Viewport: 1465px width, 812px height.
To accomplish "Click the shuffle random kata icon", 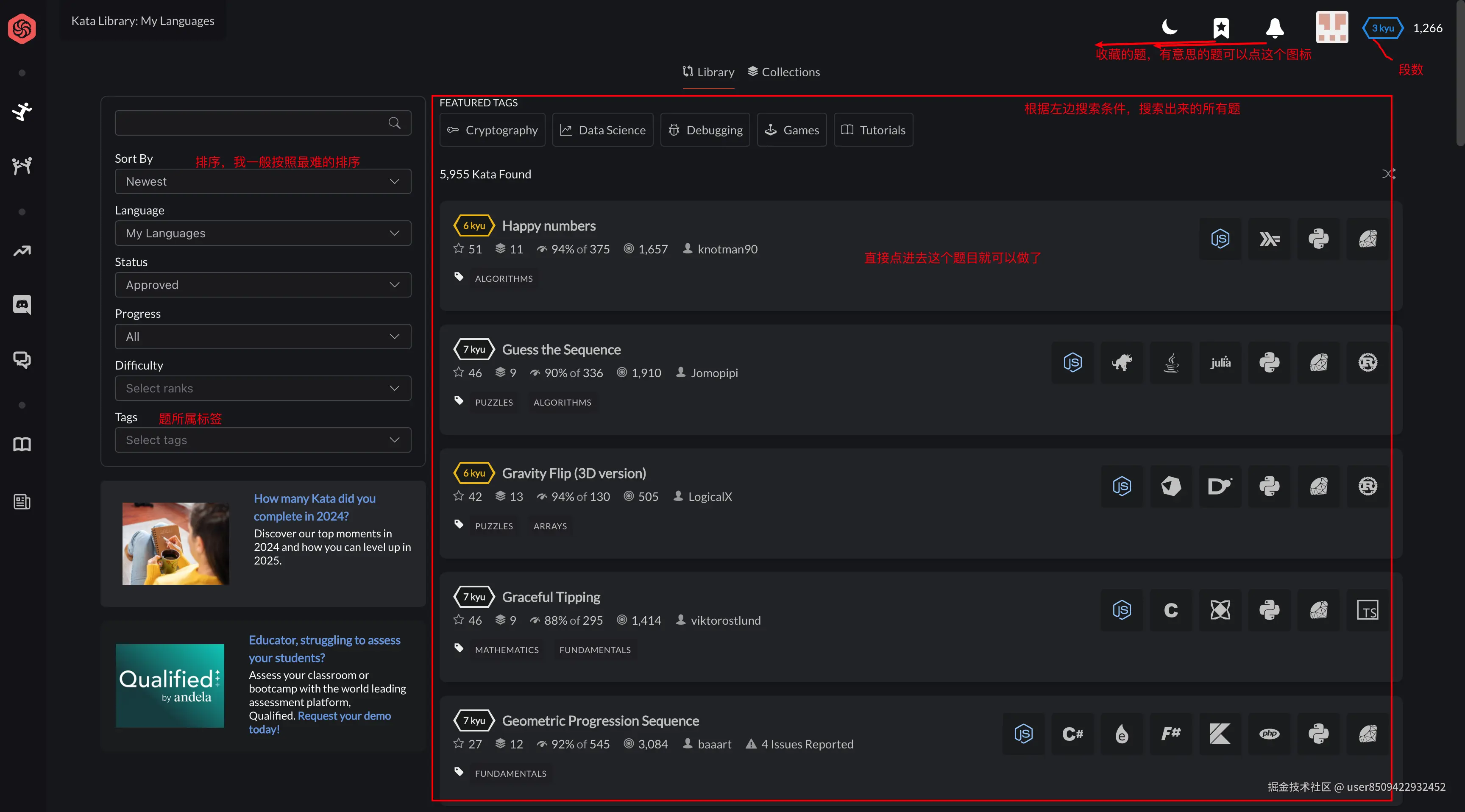I will point(1388,174).
